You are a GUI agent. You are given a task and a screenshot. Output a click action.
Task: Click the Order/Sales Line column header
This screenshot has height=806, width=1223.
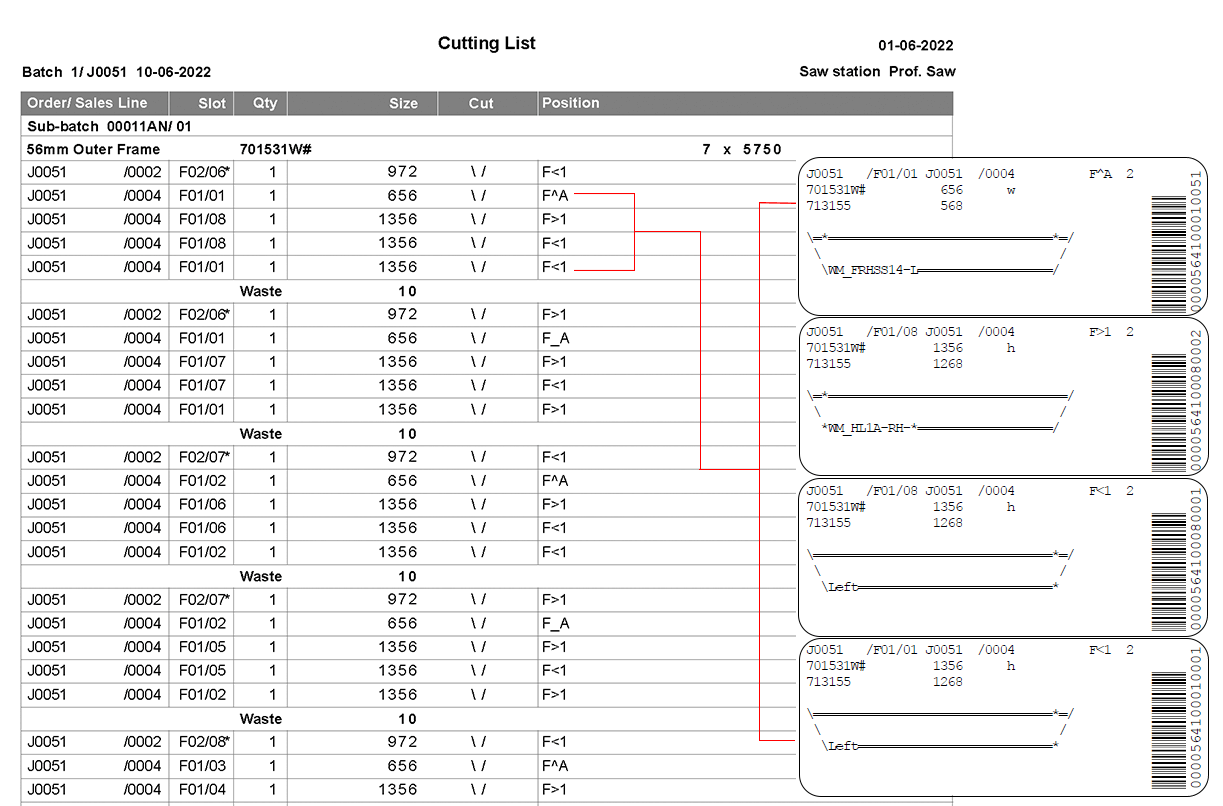pyautogui.click(x=88, y=103)
